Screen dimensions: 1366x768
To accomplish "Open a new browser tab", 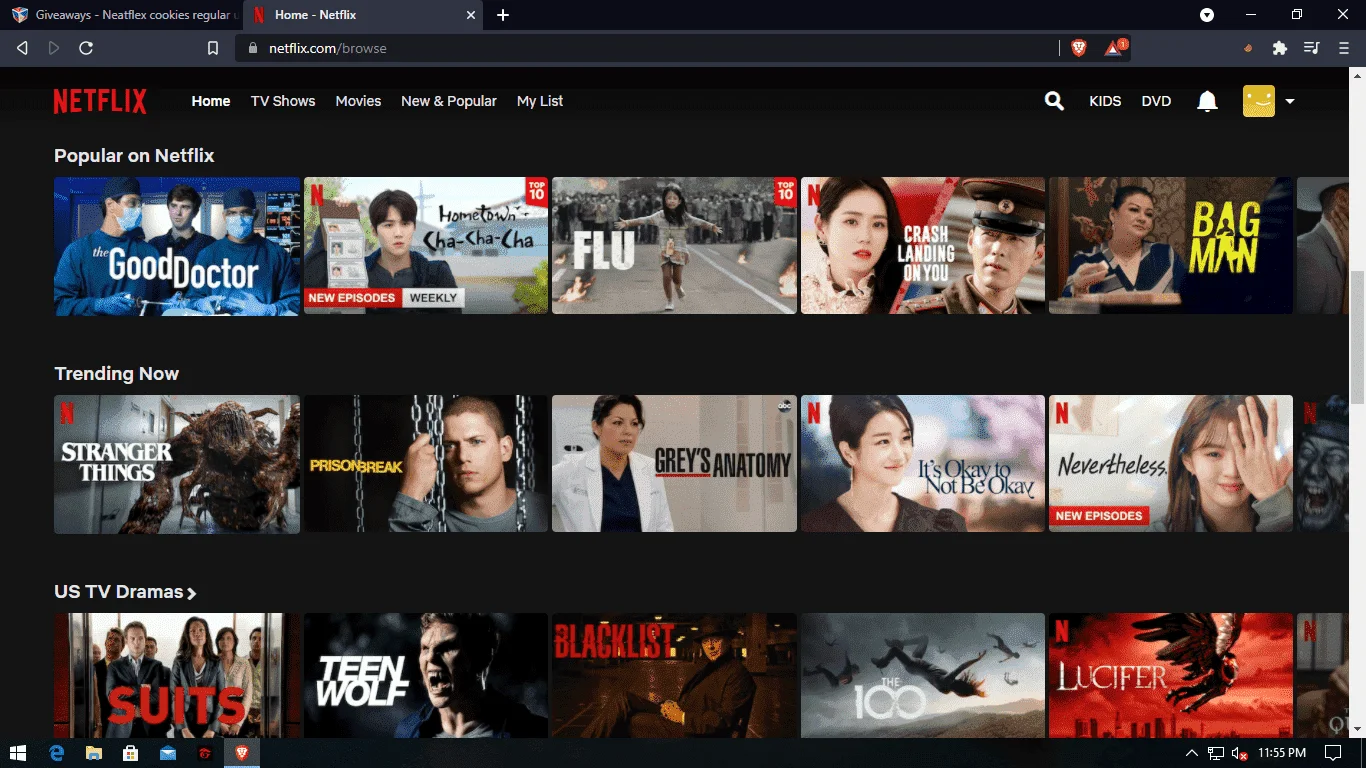I will (503, 15).
